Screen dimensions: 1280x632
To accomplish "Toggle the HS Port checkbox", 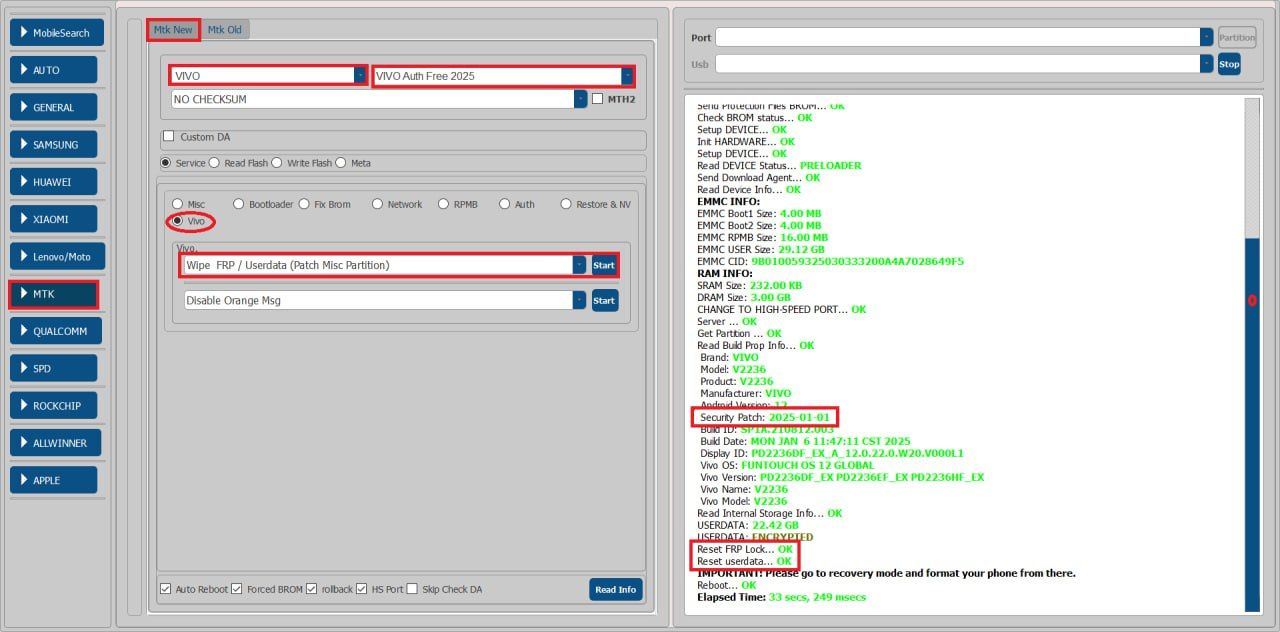I will [362, 589].
